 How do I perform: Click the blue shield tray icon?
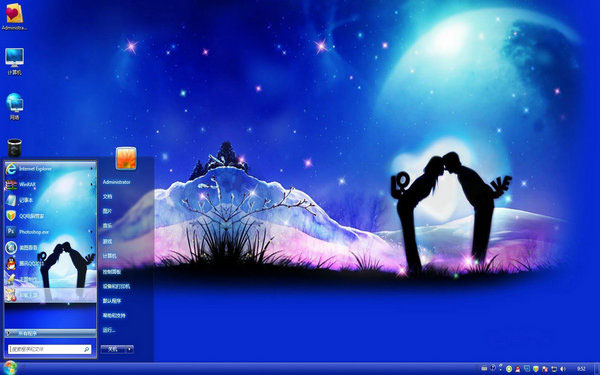coord(527,368)
